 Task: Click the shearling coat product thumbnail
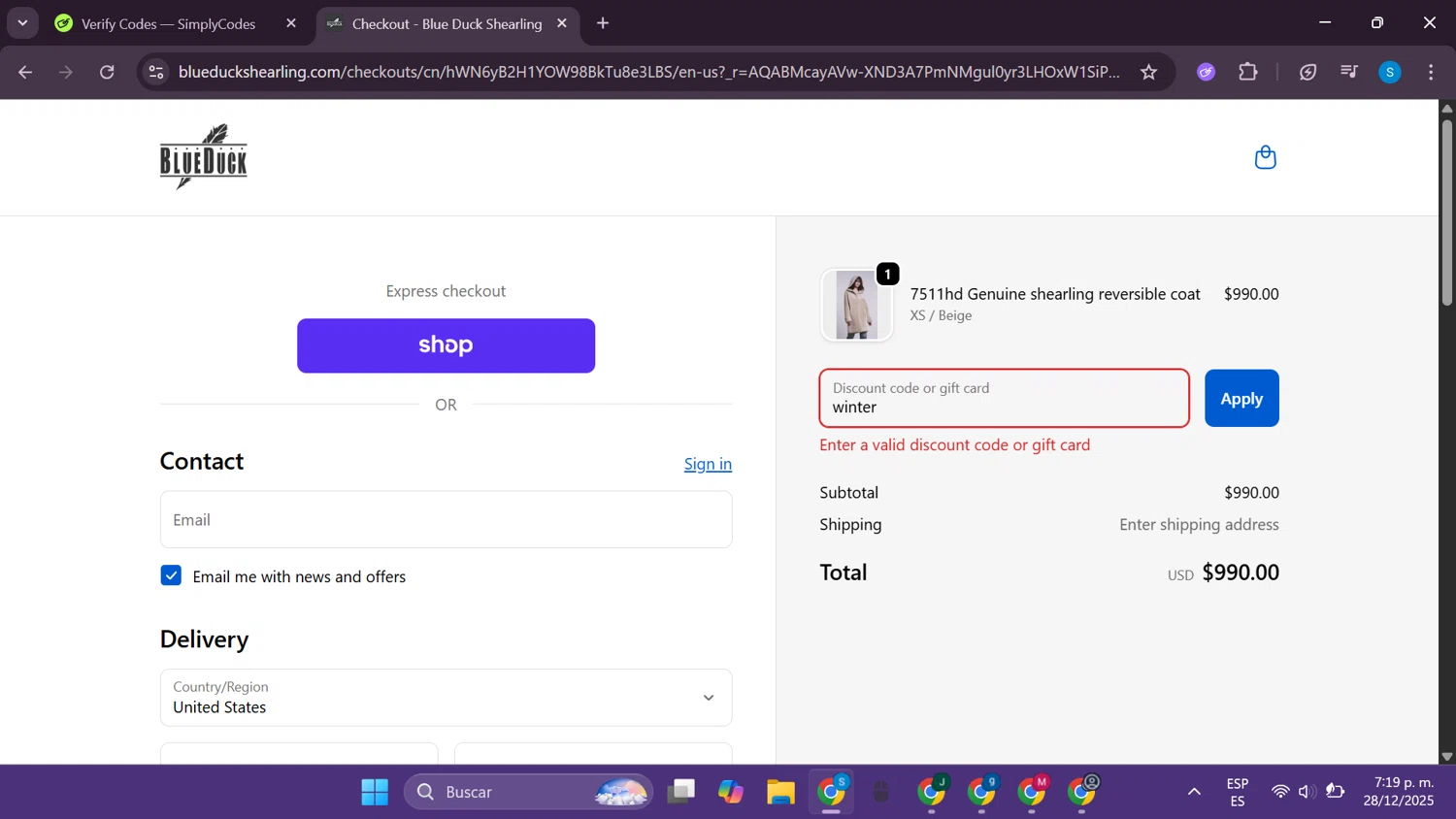pos(856,305)
